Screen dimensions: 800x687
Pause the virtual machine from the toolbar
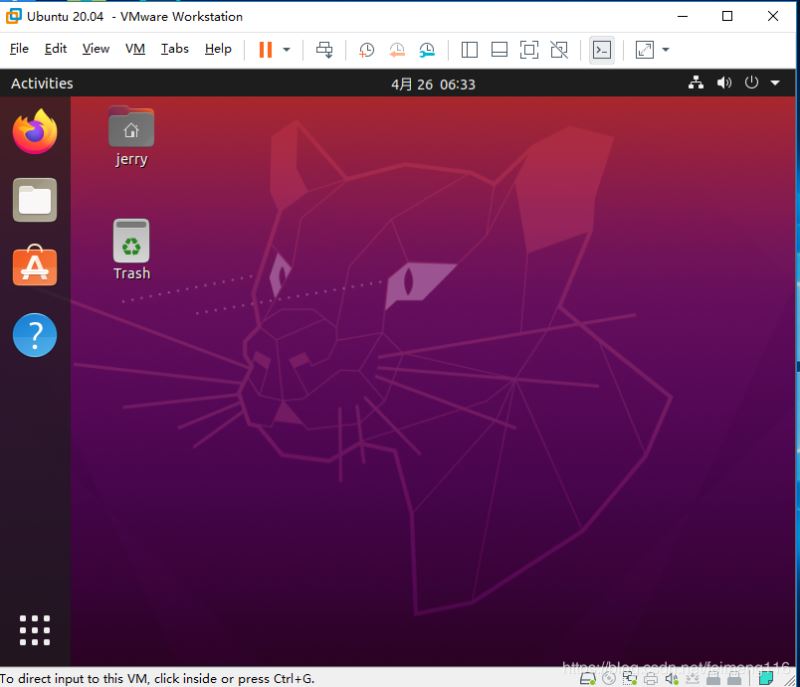coord(265,49)
